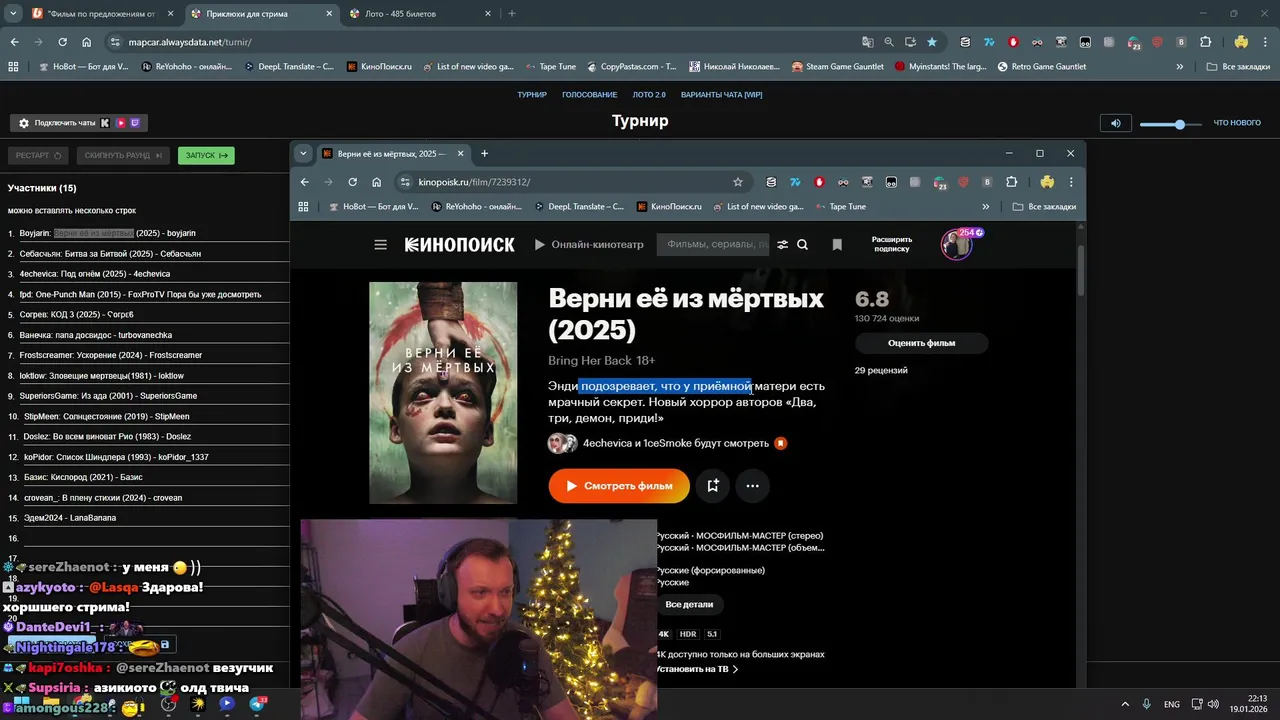The width and height of the screenshot is (1280, 720).
Task: Open ГОЛОСОВАНИЕ nav item
Action: coord(589,95)
